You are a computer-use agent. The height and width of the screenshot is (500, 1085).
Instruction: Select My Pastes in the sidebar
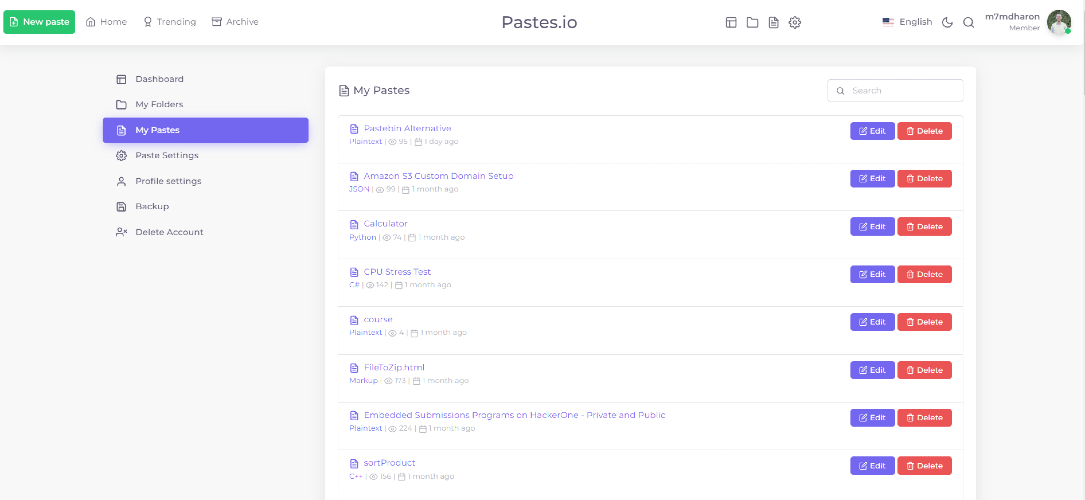coord(206,130)
